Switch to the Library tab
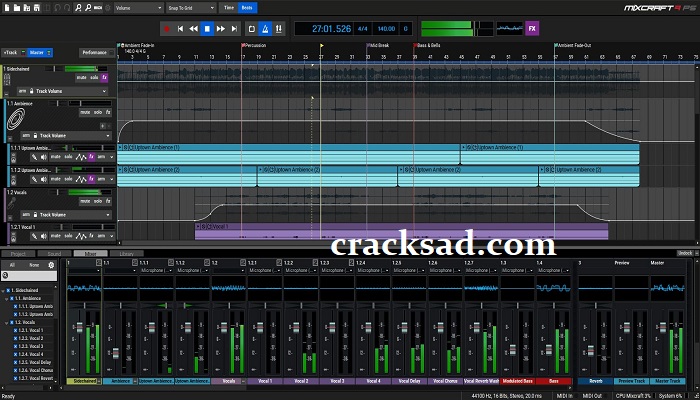Viewport: 700px width, 400px height. pyautogui.click(x=127, y=254)
